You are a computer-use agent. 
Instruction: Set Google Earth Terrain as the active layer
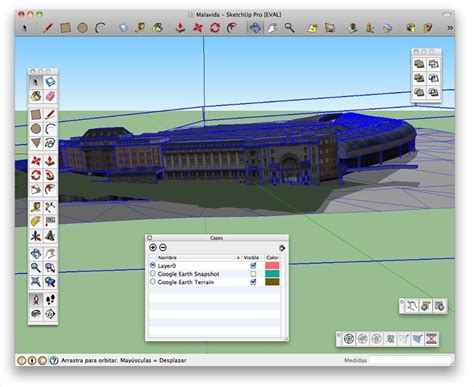point(153,282)
